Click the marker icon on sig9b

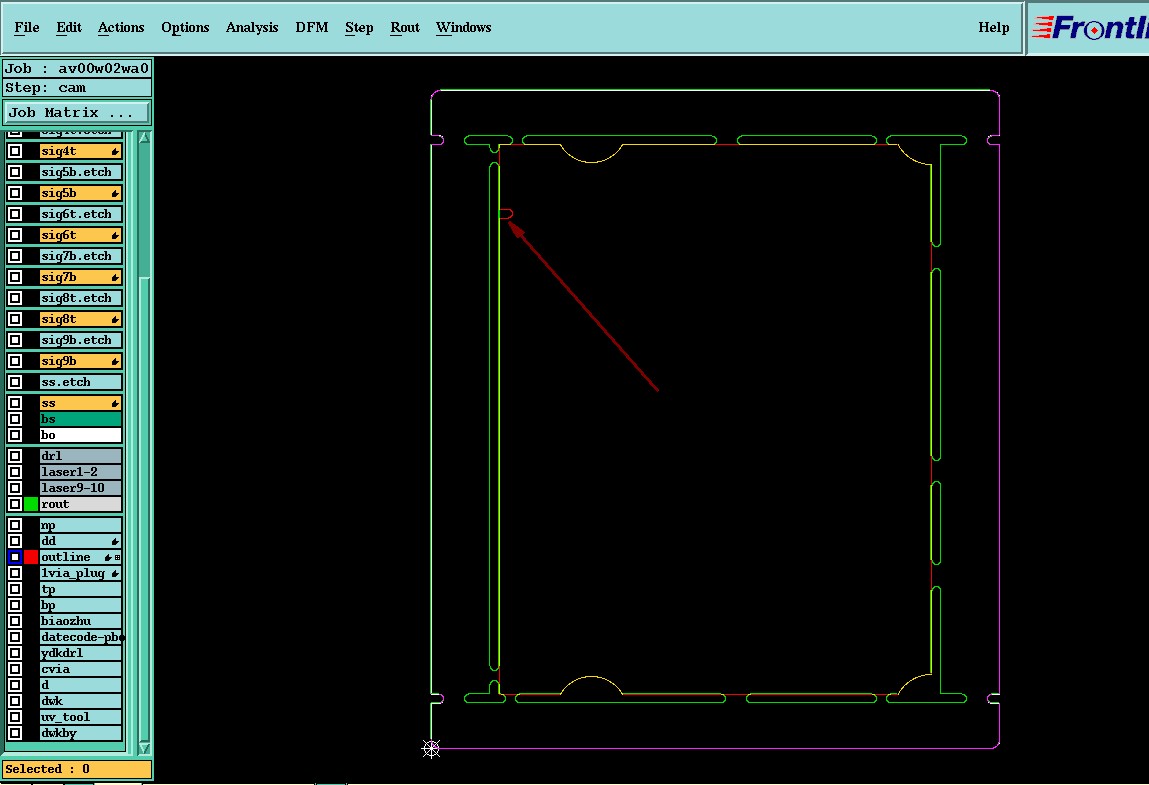click(115, 361)
